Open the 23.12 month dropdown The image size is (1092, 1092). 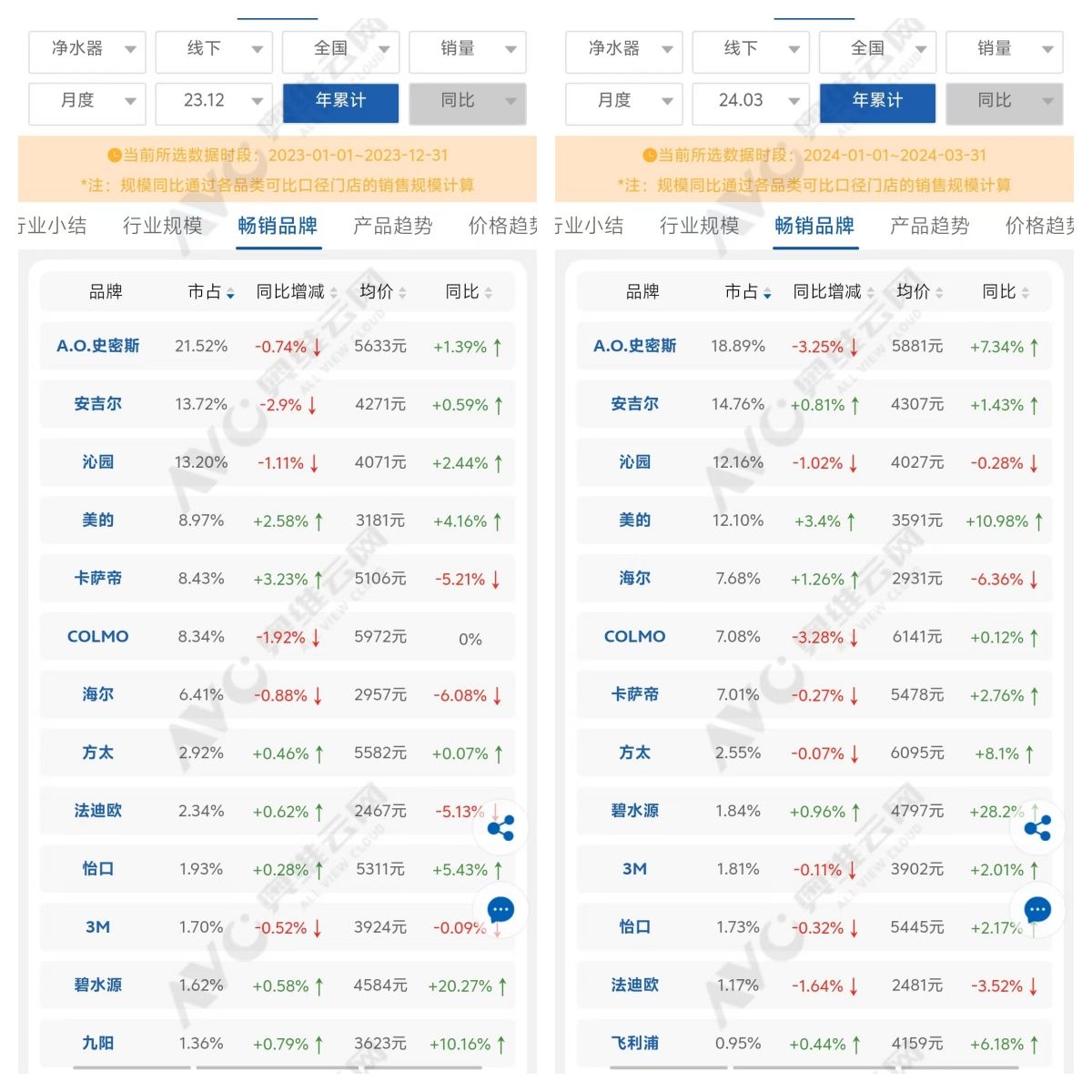tap(214, 102)
